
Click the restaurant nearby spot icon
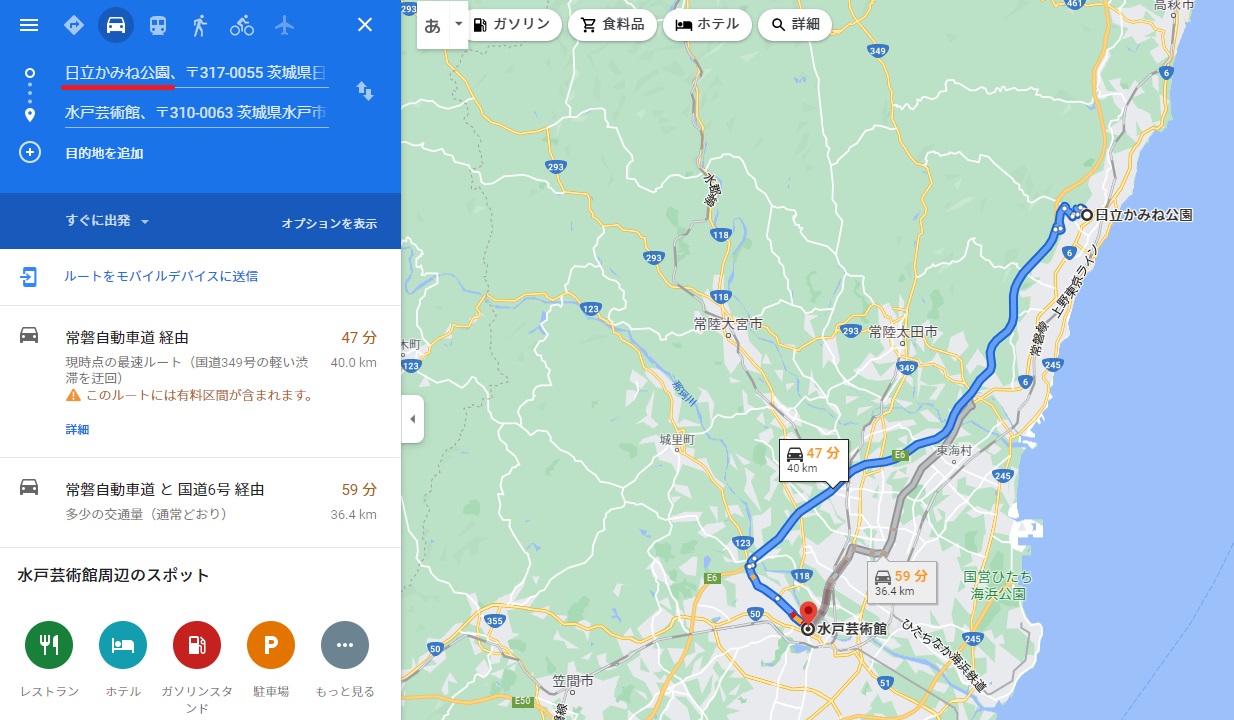49,645
